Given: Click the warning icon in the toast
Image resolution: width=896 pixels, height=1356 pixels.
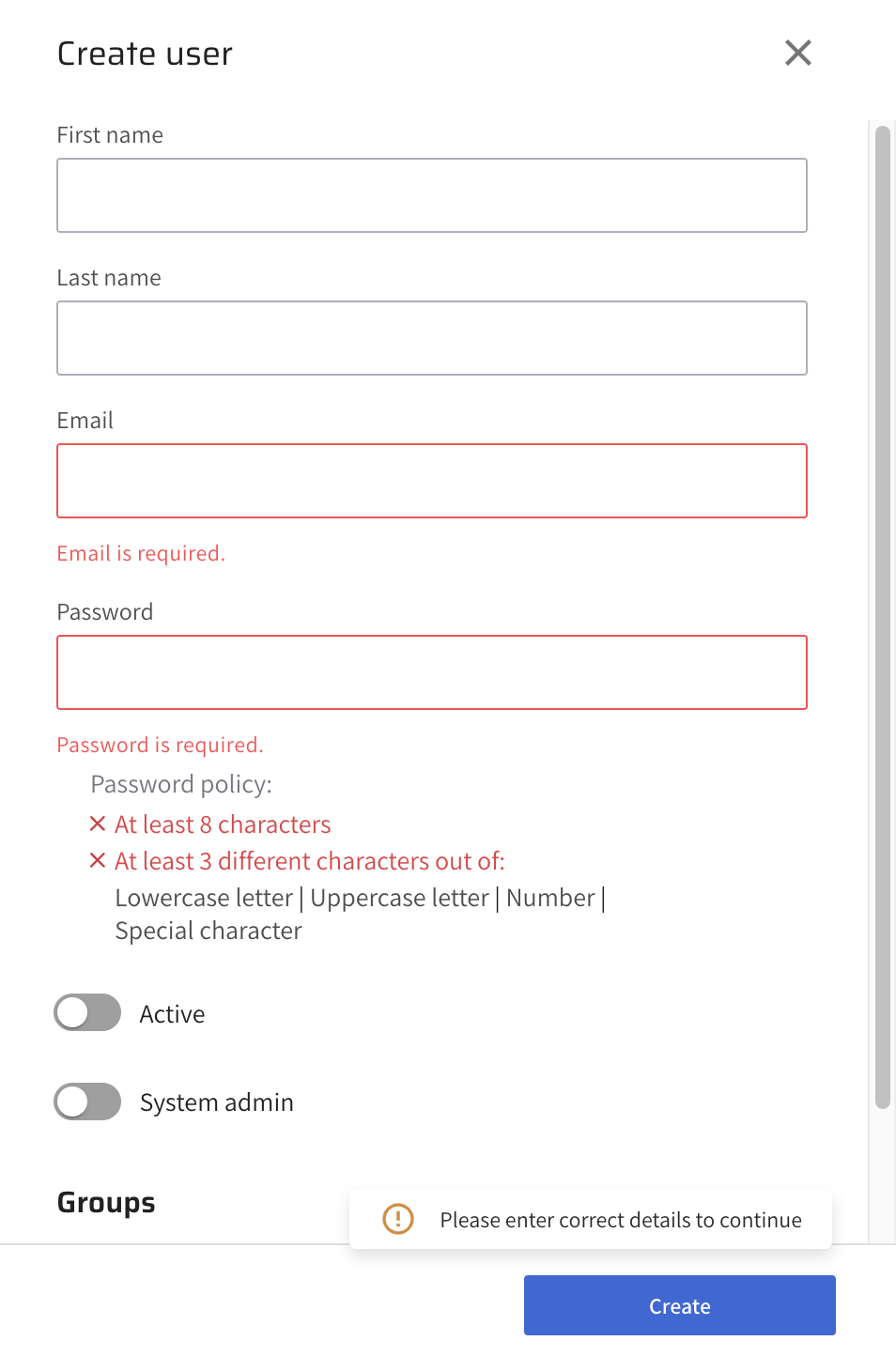Looking at the screenshot, I should click(398, 1219).
